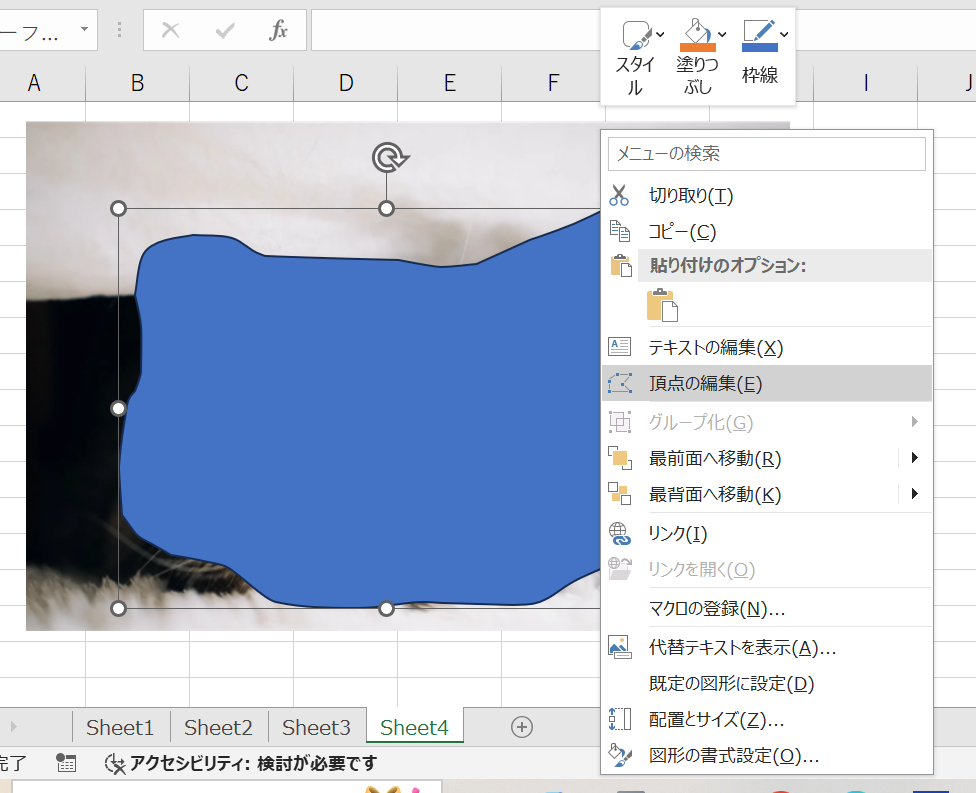Click the formula bar cancel X icon

(x=171, y=30)
